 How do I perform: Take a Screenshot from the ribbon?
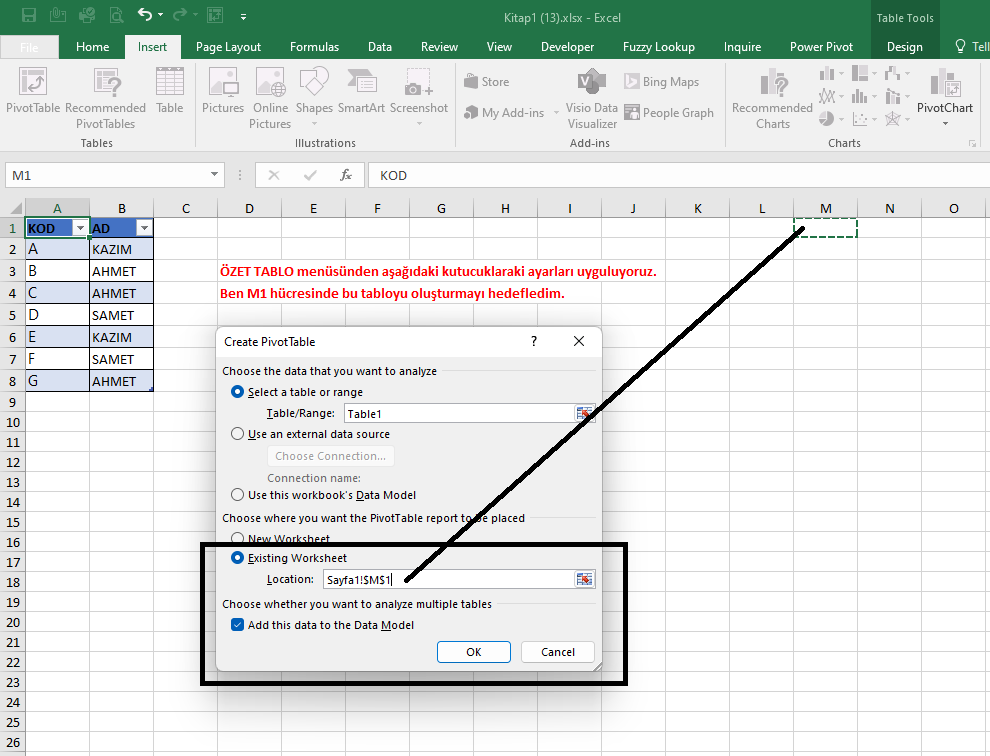[419, 92]
